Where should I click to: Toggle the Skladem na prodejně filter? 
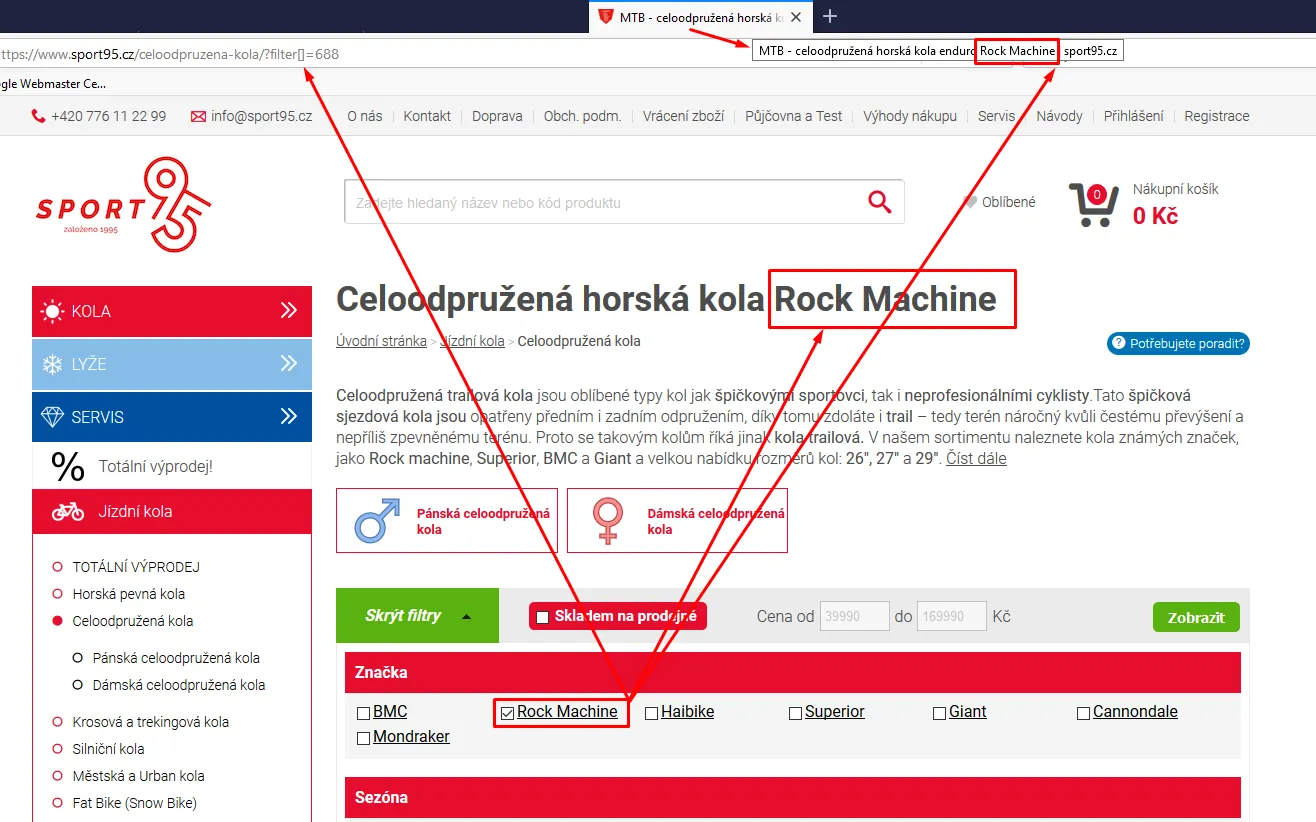pyautogui.click(x=542, y=616)
